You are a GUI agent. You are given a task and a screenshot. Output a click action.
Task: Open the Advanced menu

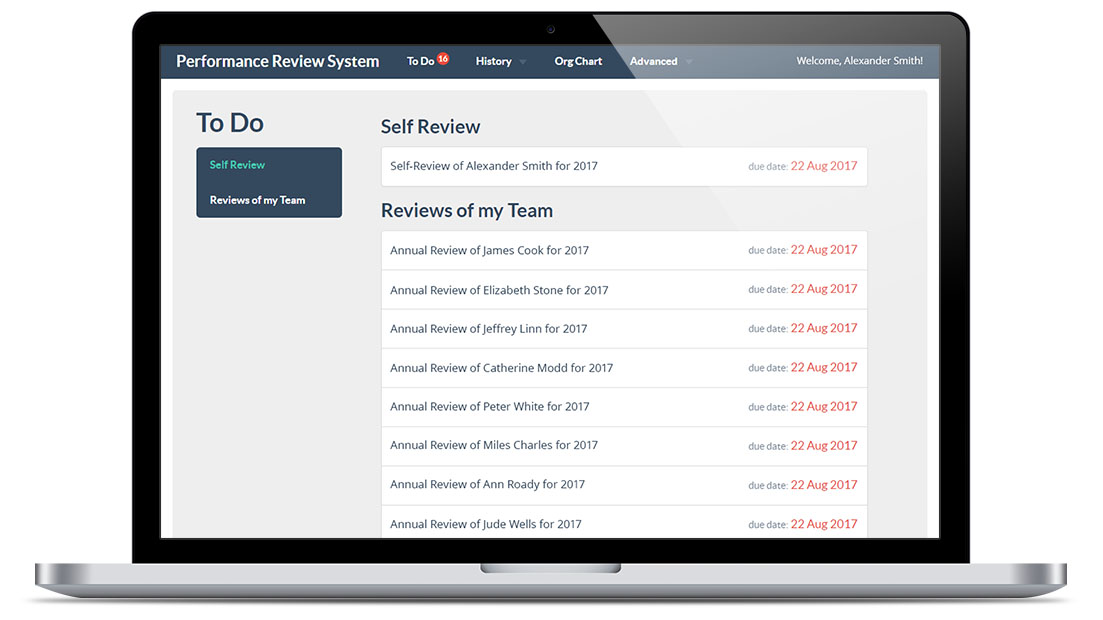pos(653,61)
